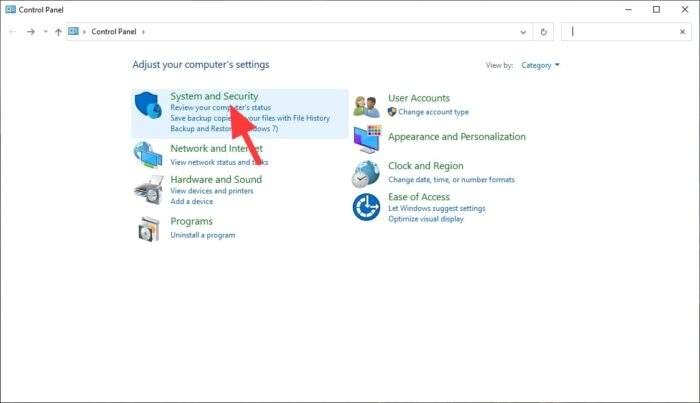Open the Appearance and Personalization monitor icon

pyautogui.click(x=367, y=139)
